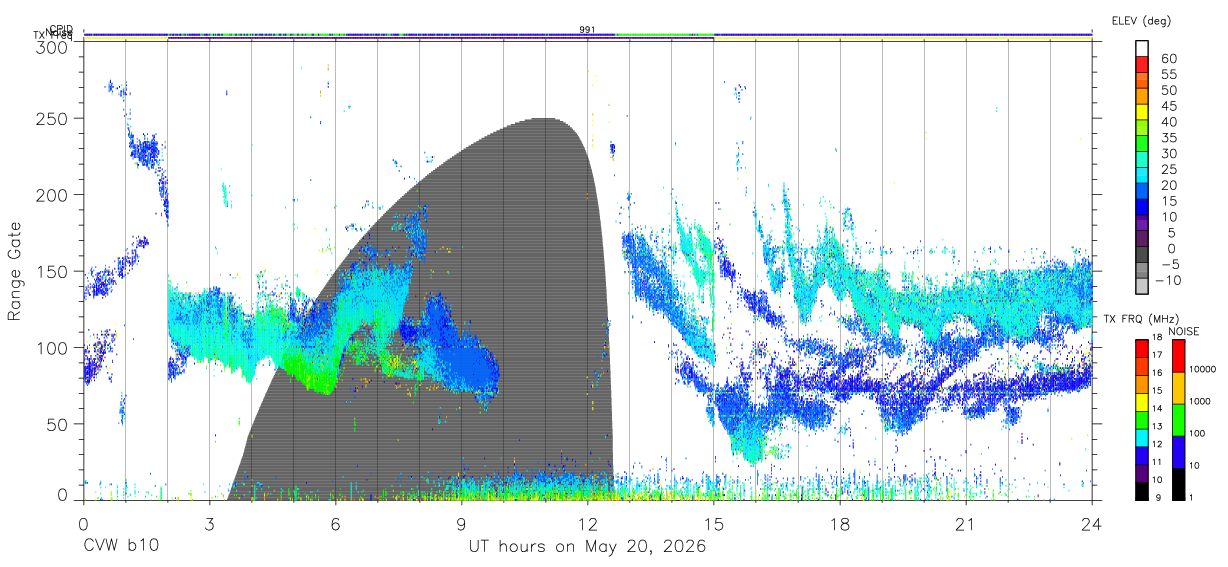Click the blue swatch in NOISE bar
Viewport: 1228px width, 567px height.
tap(1178, 451)
